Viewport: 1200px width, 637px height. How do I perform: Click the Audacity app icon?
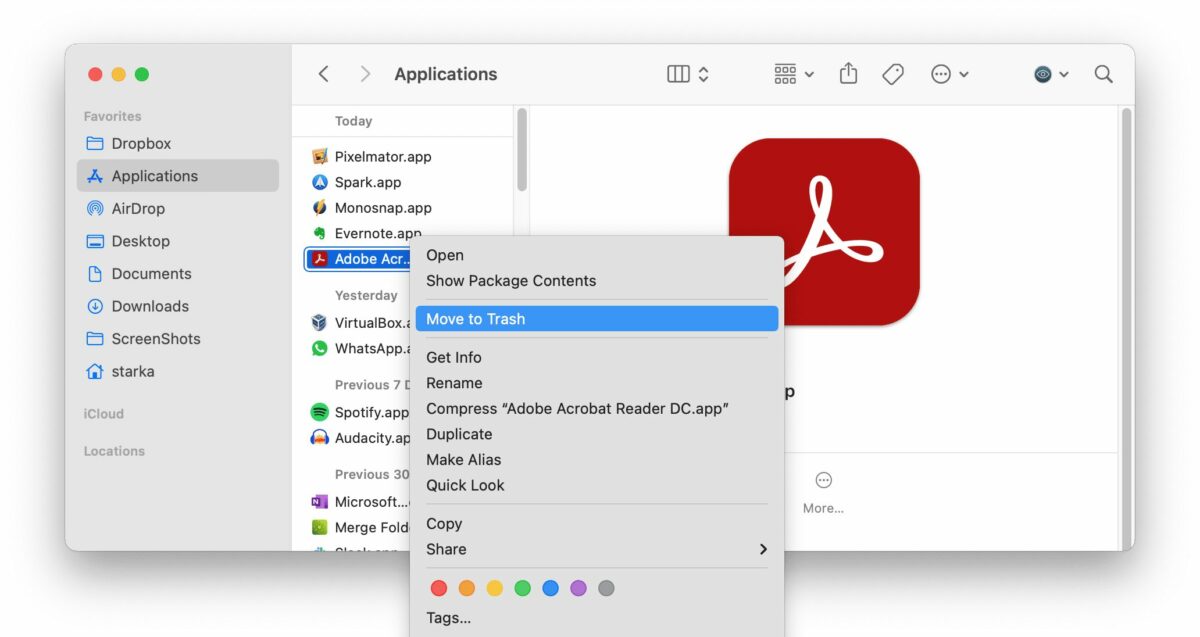click(320, 438)
